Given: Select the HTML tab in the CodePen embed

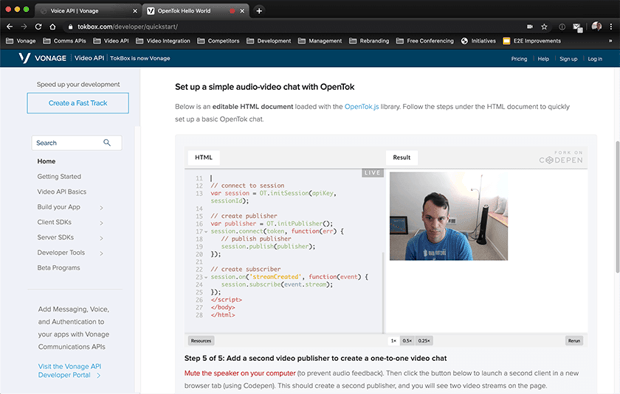Looking at the screenshot, I should coord(204,157).
